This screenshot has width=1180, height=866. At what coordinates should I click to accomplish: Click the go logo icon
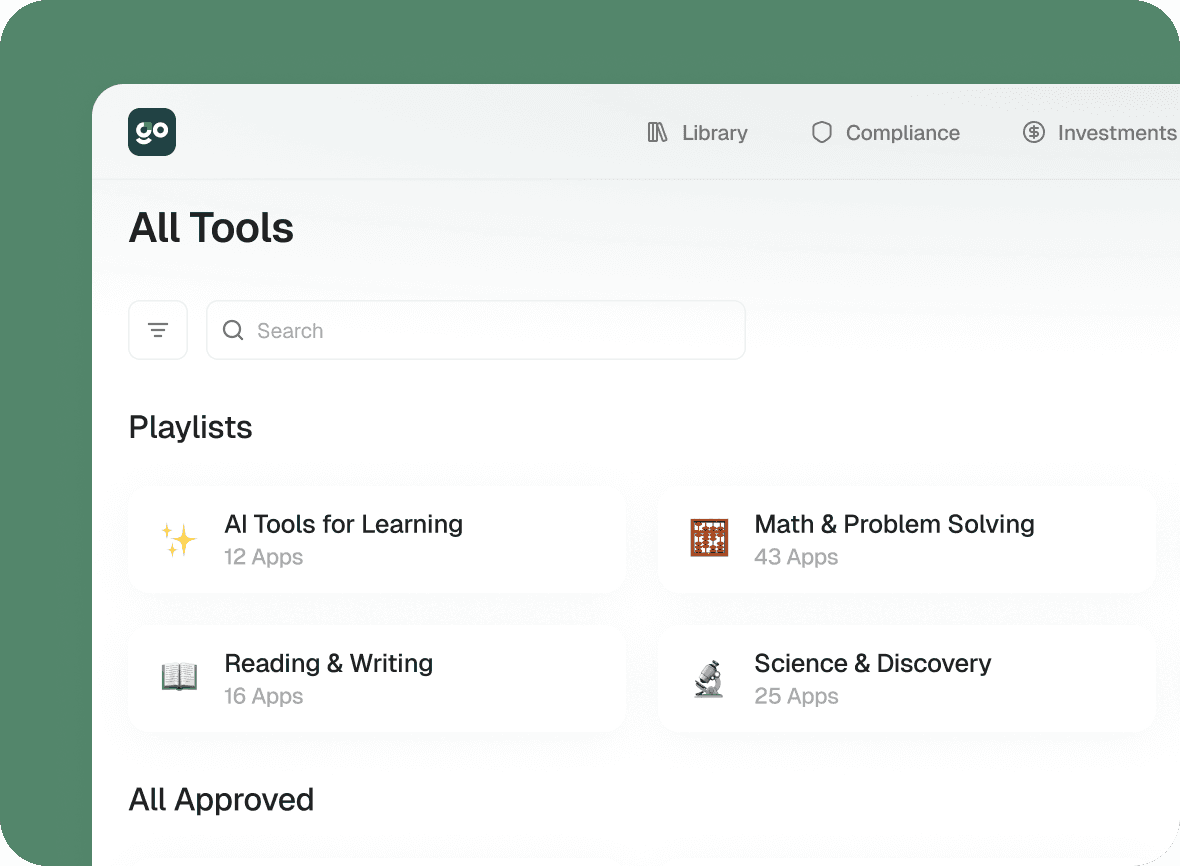(152, 132)
